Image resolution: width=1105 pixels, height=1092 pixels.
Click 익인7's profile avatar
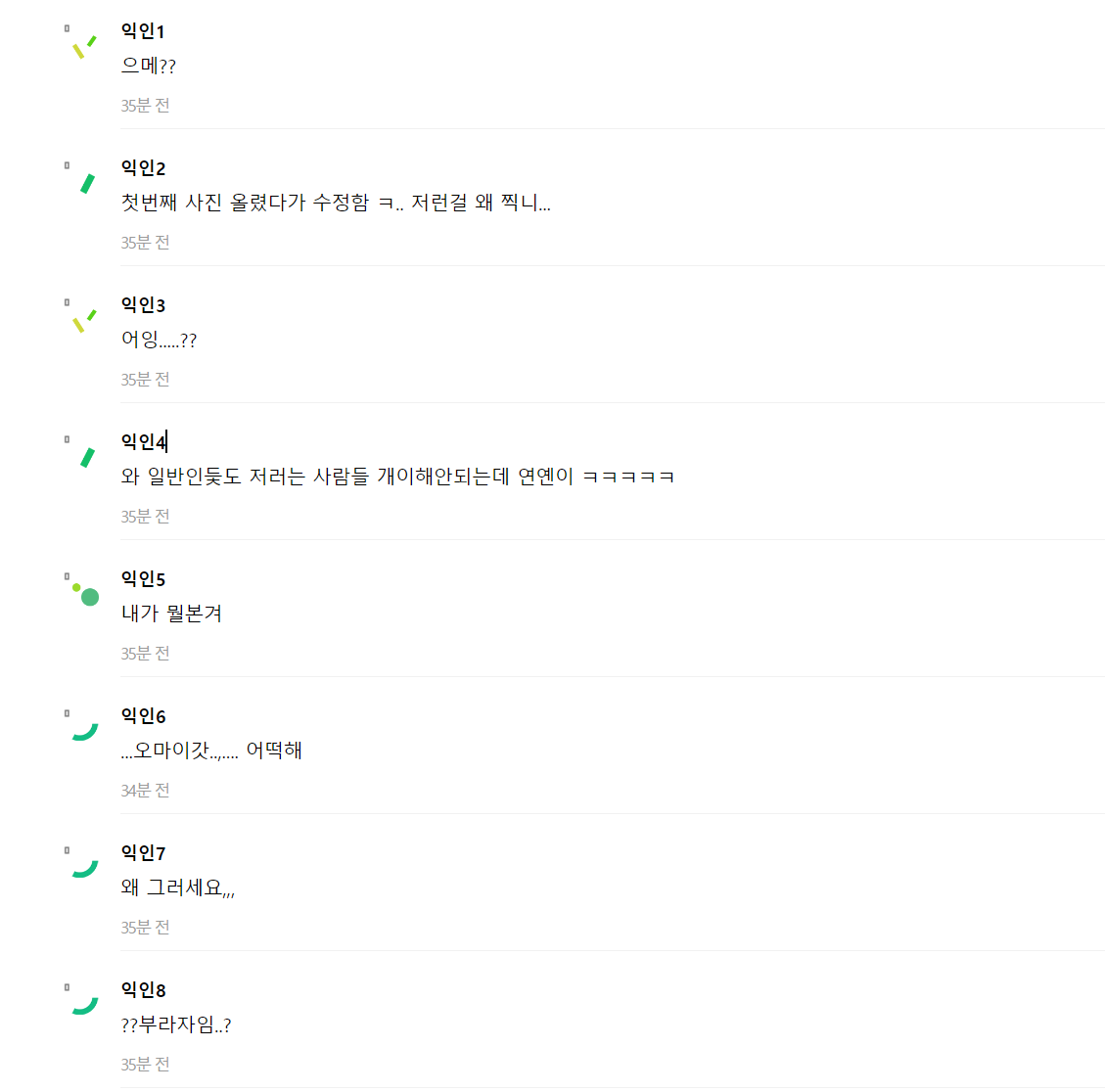[x=85, y=868]
